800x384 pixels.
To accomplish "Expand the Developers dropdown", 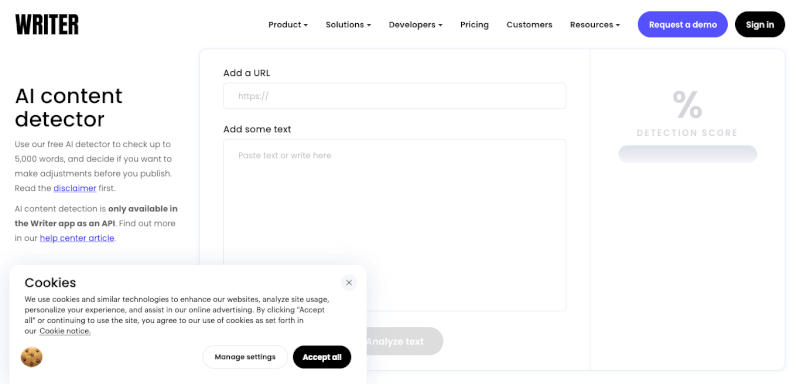I will coord(416,24).
